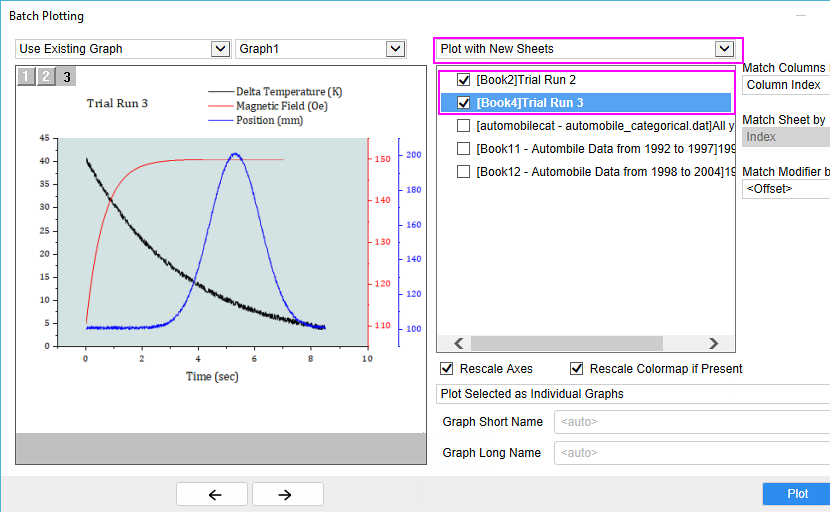This screenshot has height=512, width=832.
Task: Click the left arrow previous button
Action: pyautogui.click(x=212, y=494)
